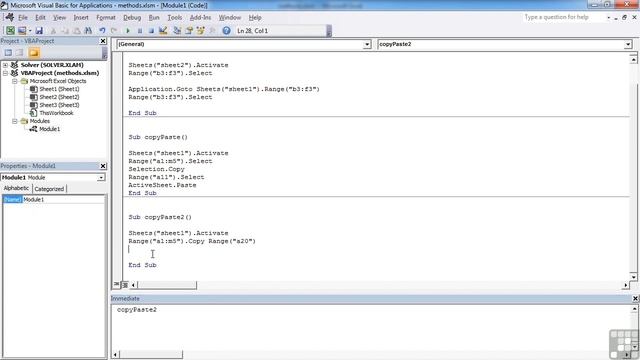Click the Break pause icon
This screenshot has width=640, height=360.
point(140,31)
